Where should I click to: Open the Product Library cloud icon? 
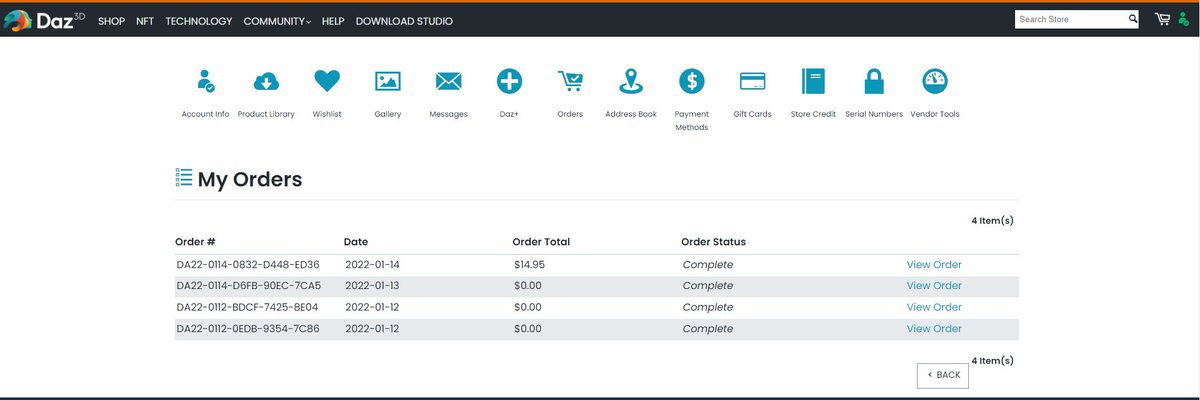click(x=266, y=81)
